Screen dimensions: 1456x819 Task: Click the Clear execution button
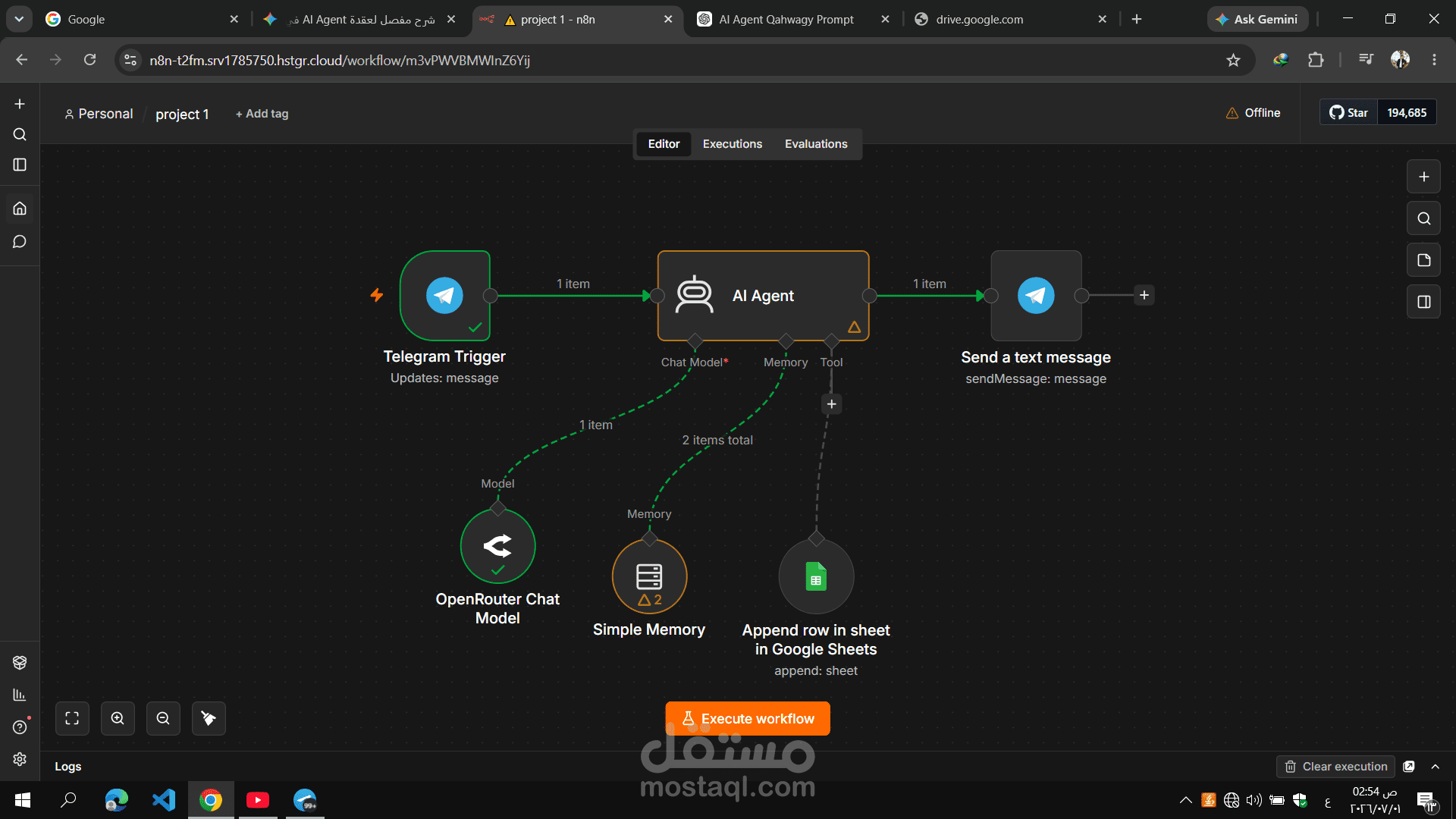1336,767
